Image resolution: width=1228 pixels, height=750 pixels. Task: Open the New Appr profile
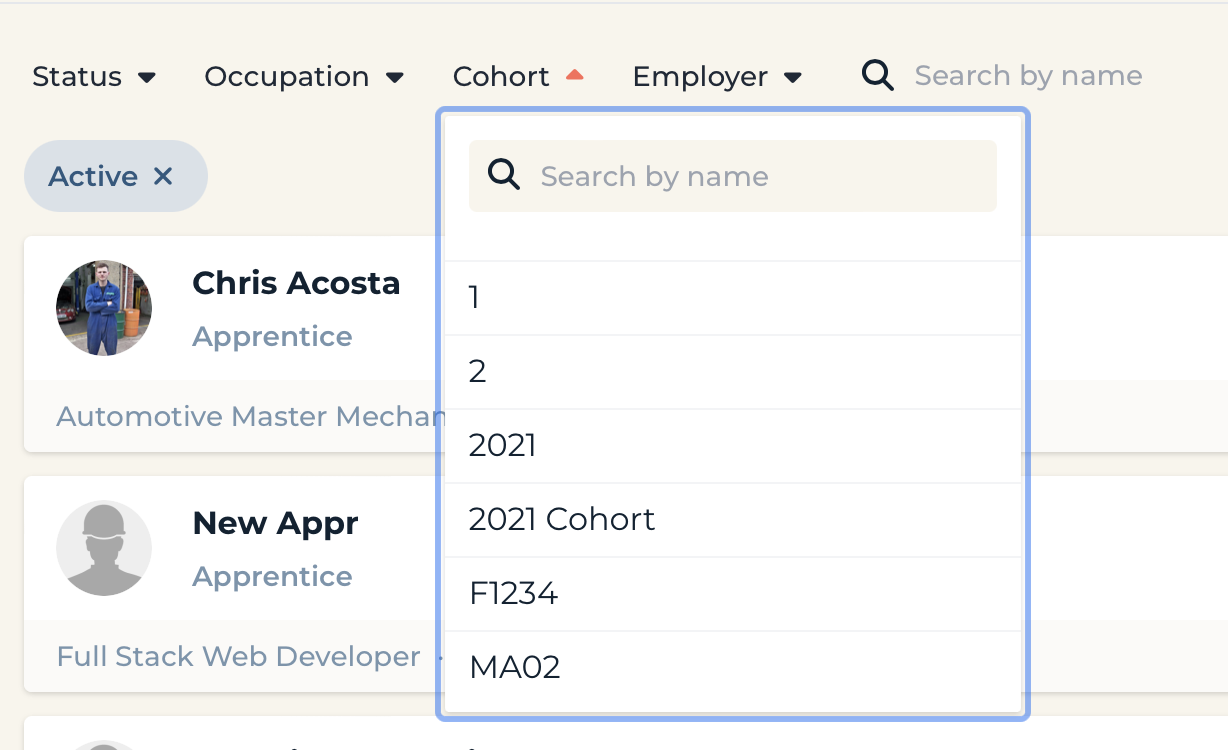[275, 524]
